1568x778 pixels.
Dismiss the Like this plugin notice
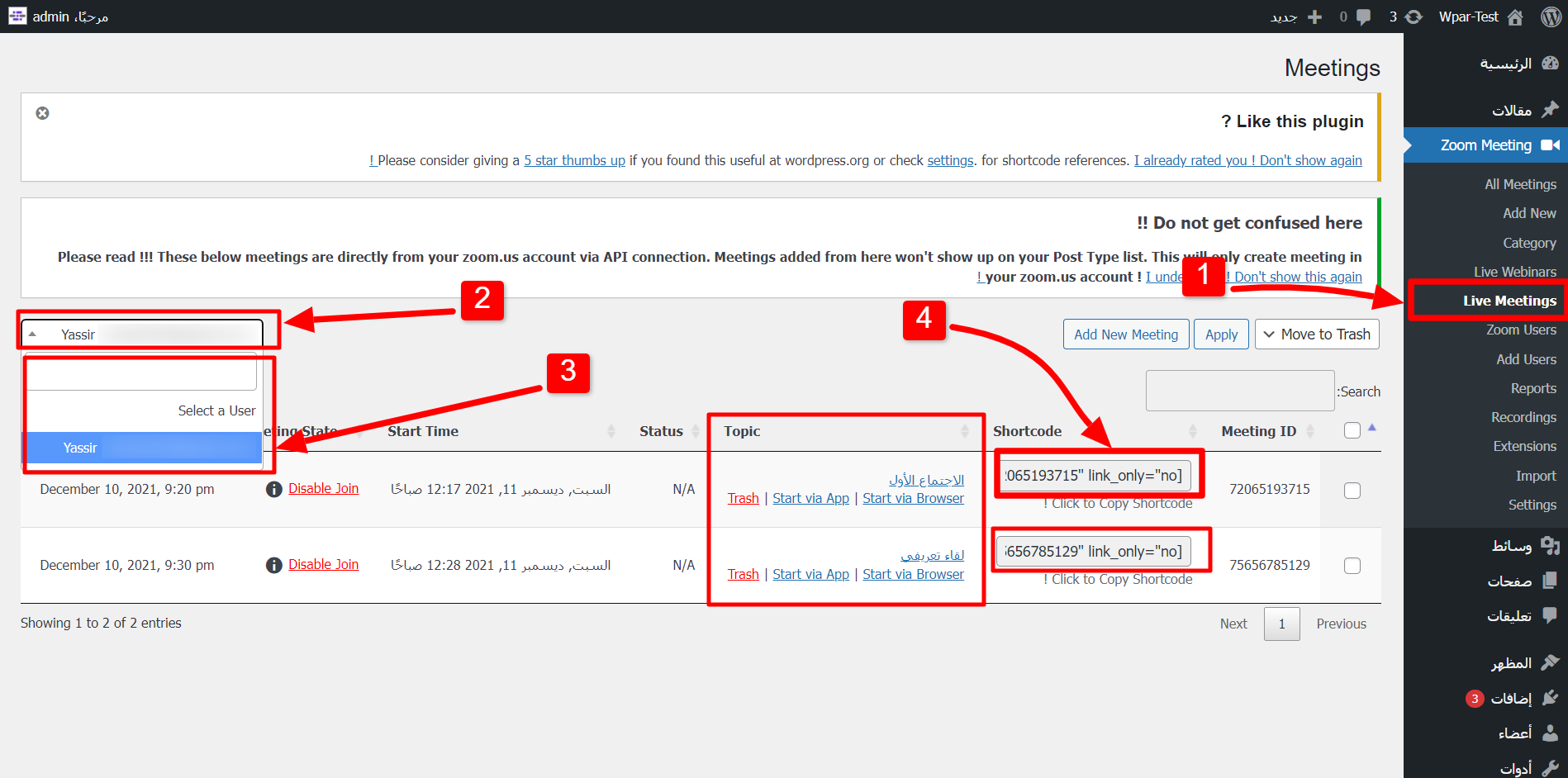42,113
